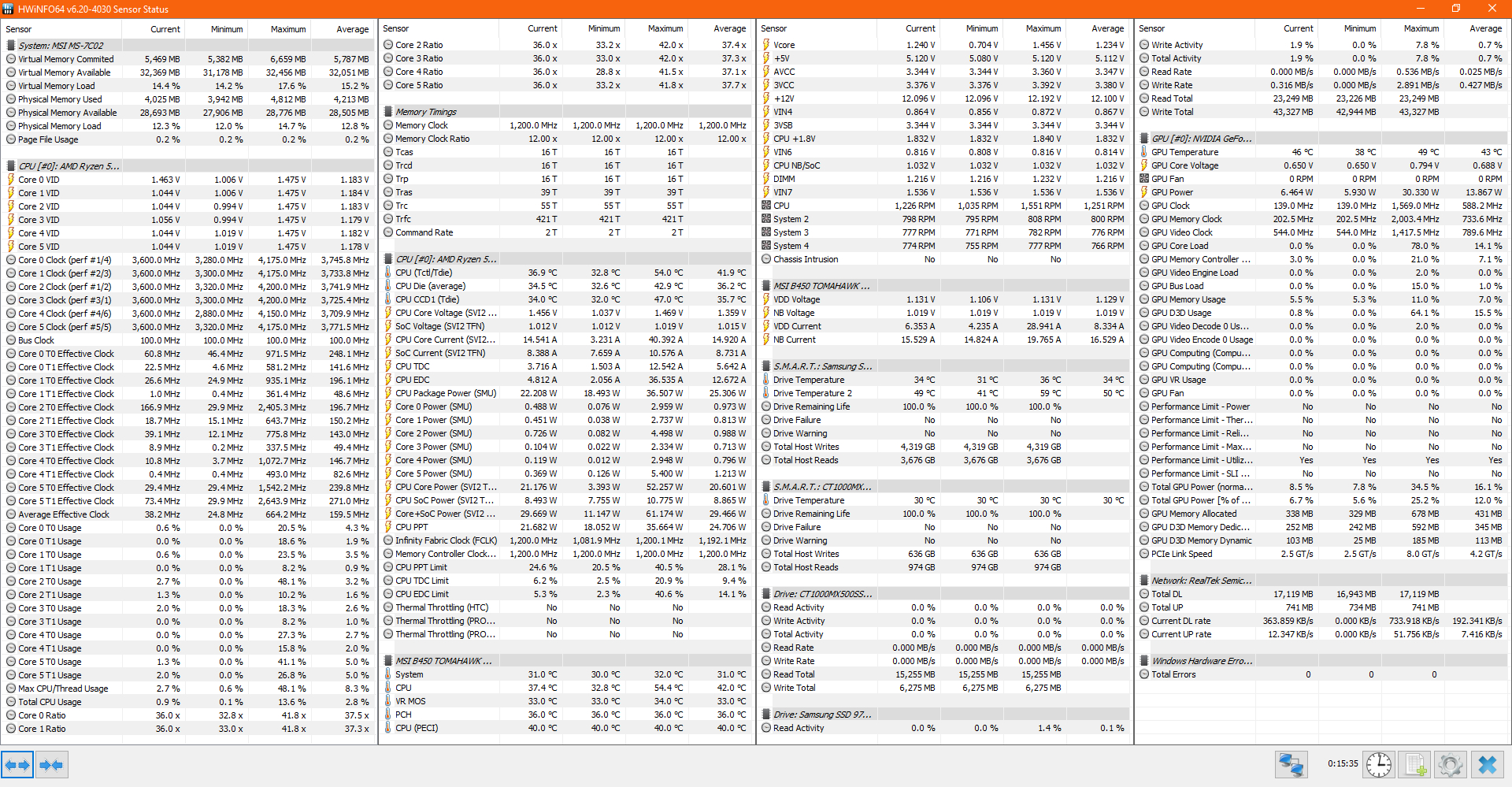Click the Sensor column header above Vcore

(817, 28)
